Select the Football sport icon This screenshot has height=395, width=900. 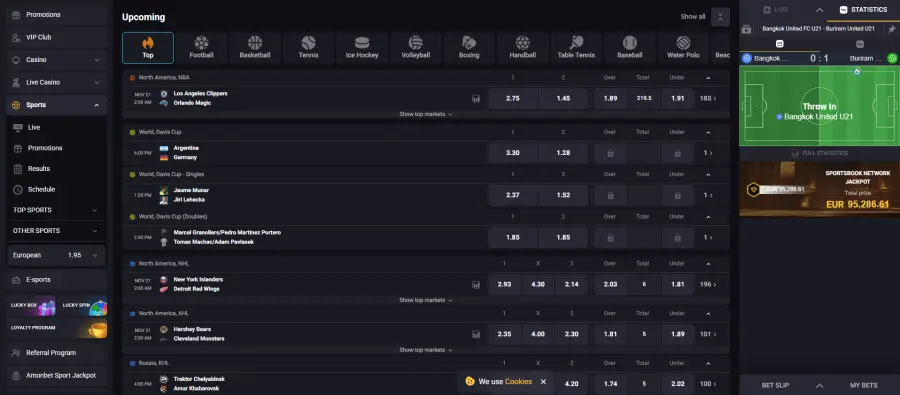[x=201, y=48]
